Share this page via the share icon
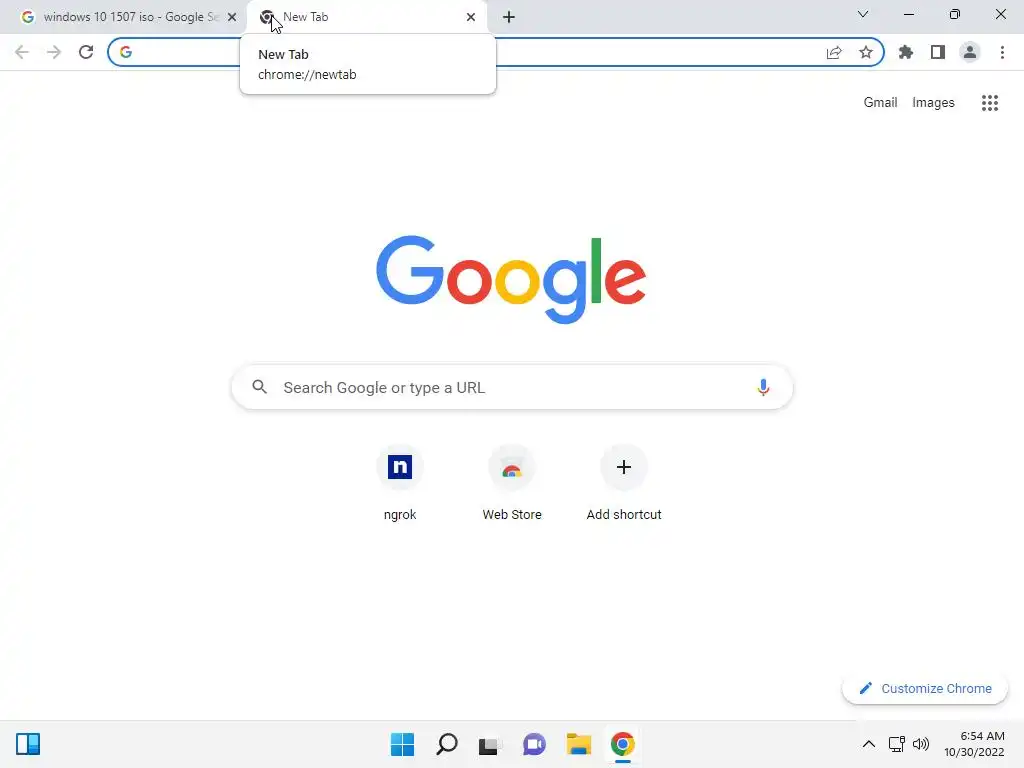Image resolution: width=1024 pixels, height=768 pixels. pos(834,52)
